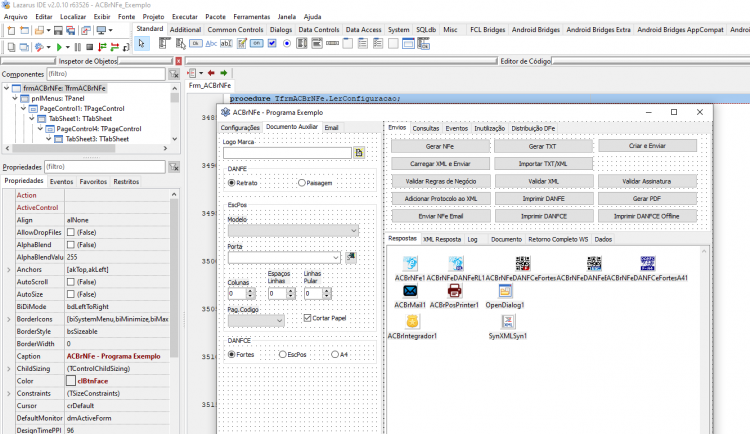This screenshot has height=434, width=750.
Task: Open the Consultas tab in form
Action: 426,128
